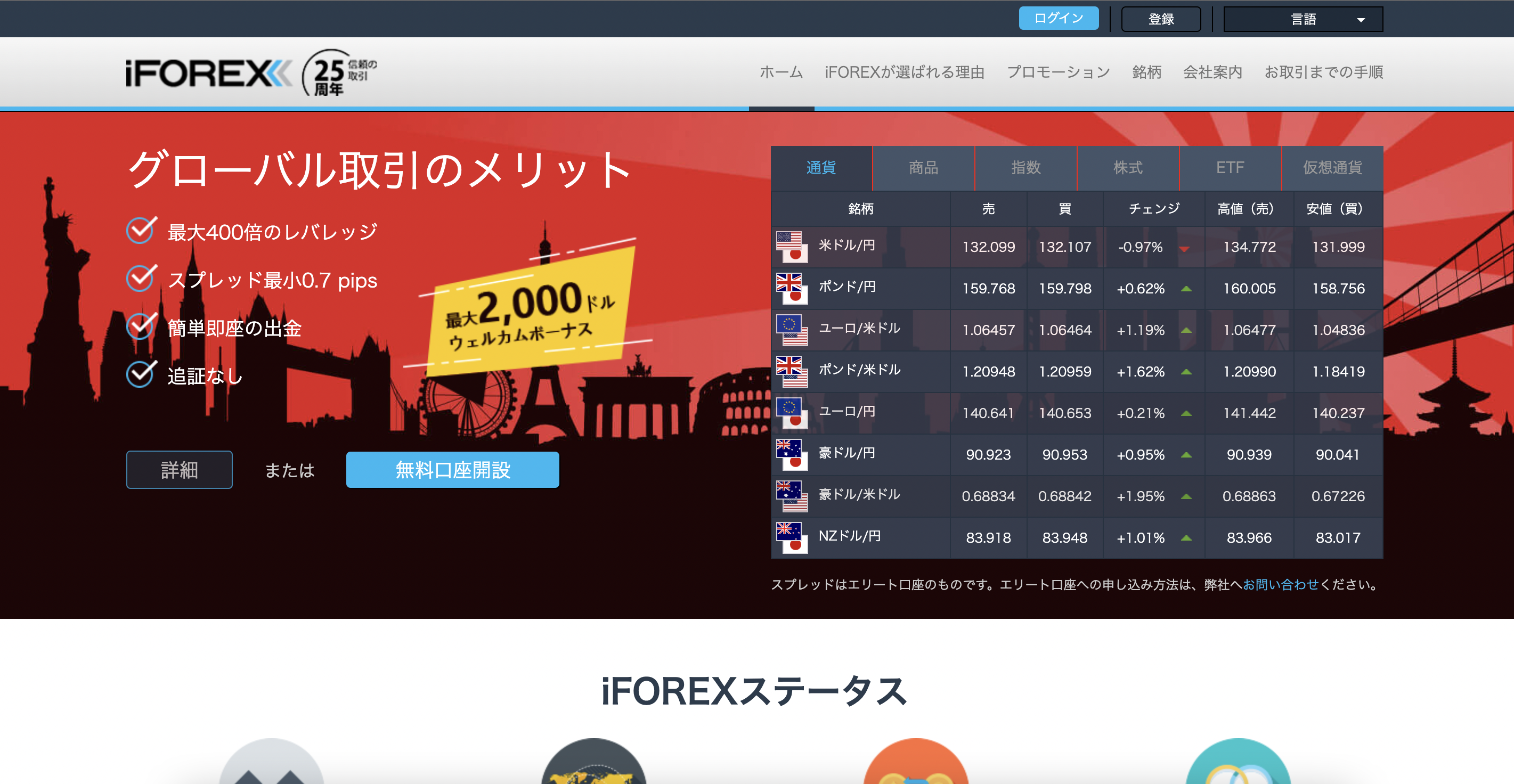Click the ポンド/米ドル instrument name
1514x784 pixels.
tap(859, 370)
